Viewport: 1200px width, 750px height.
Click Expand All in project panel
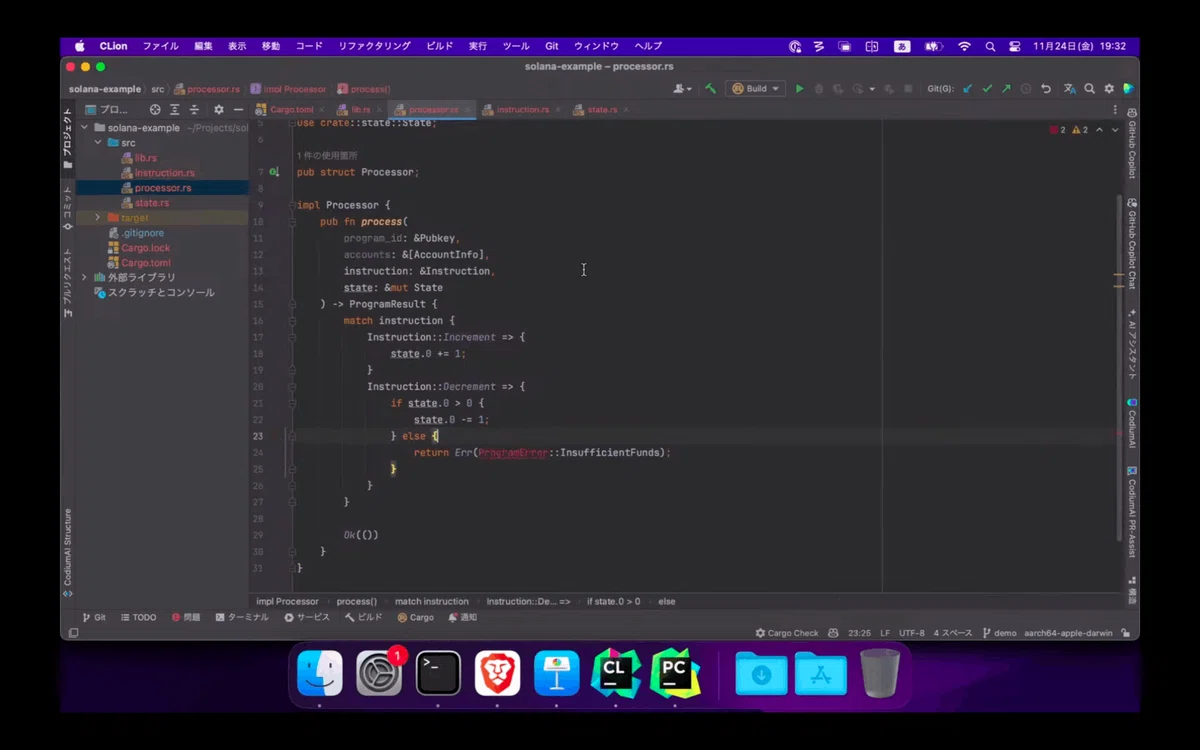point(175,110)
